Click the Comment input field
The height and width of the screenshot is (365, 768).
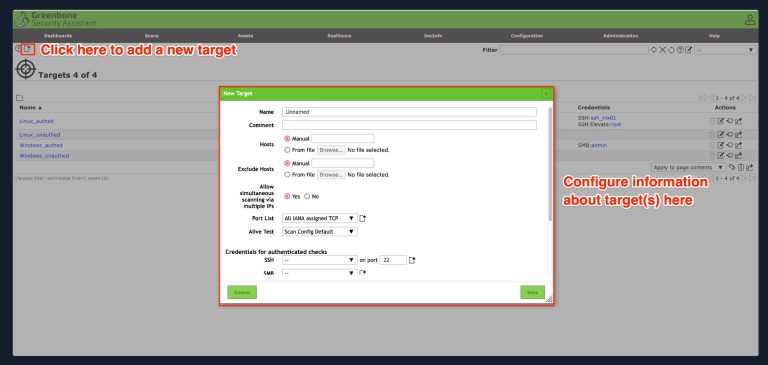[x=409, y=125]
